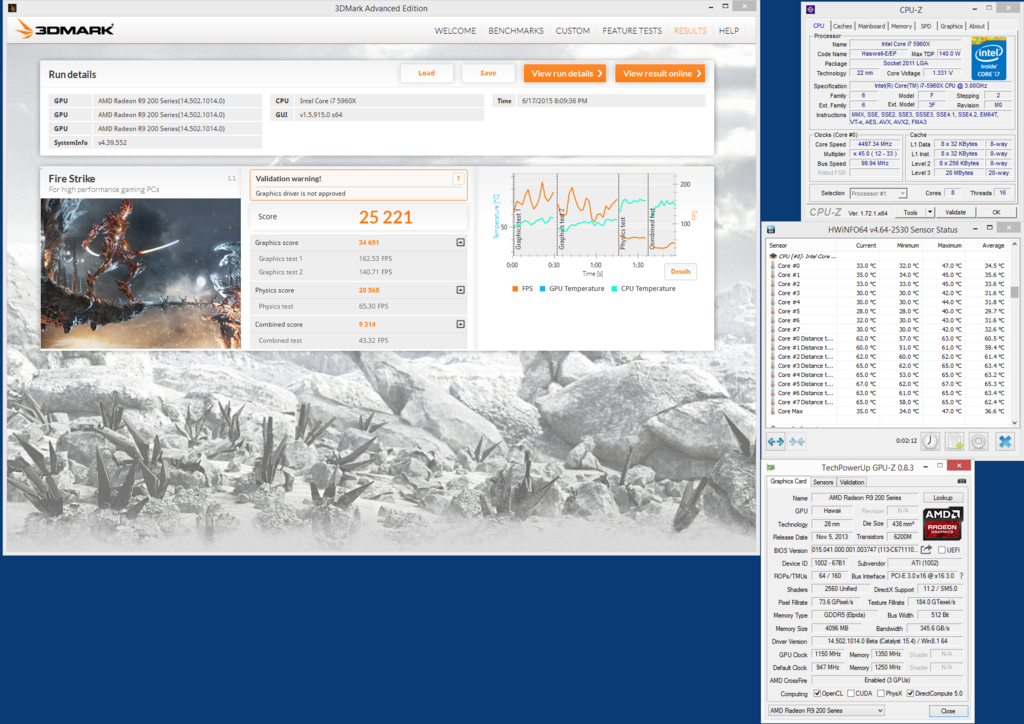Click Lookup button in GPU-Z
Screen dimensions: 1024x724
pyautogui.click(x=942, y=497)
